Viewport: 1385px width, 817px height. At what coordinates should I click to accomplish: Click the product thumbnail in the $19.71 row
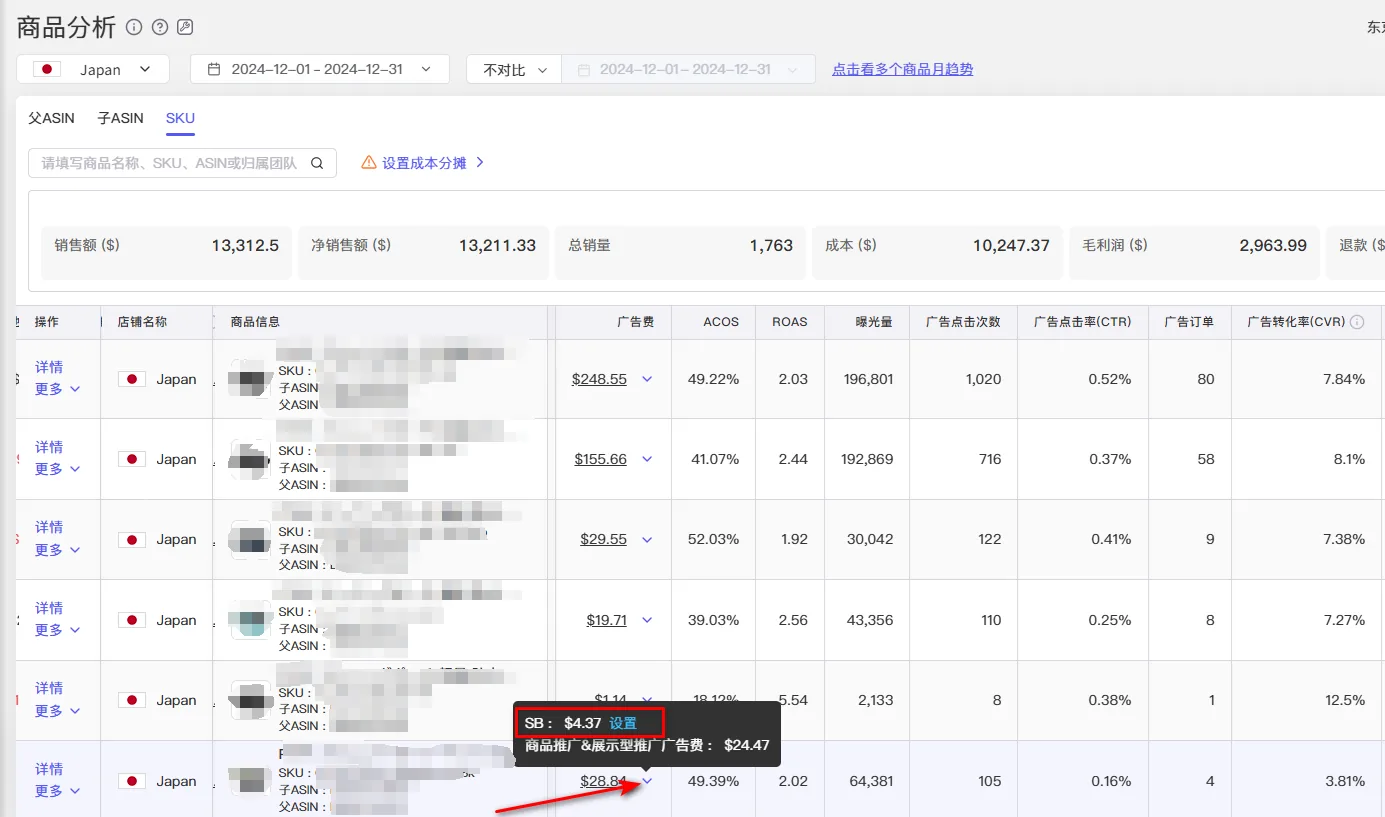point(248,620)
